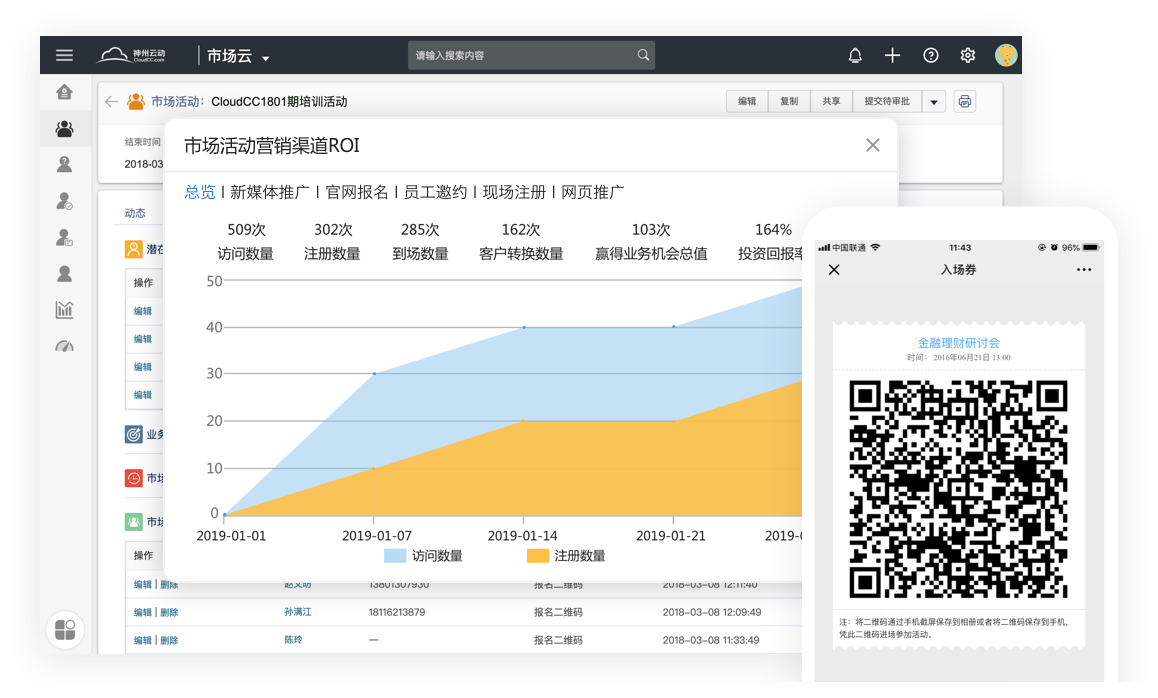1158x698 pixels.
Task: Click the 编辑 button in header
Action: coord(747,101)
